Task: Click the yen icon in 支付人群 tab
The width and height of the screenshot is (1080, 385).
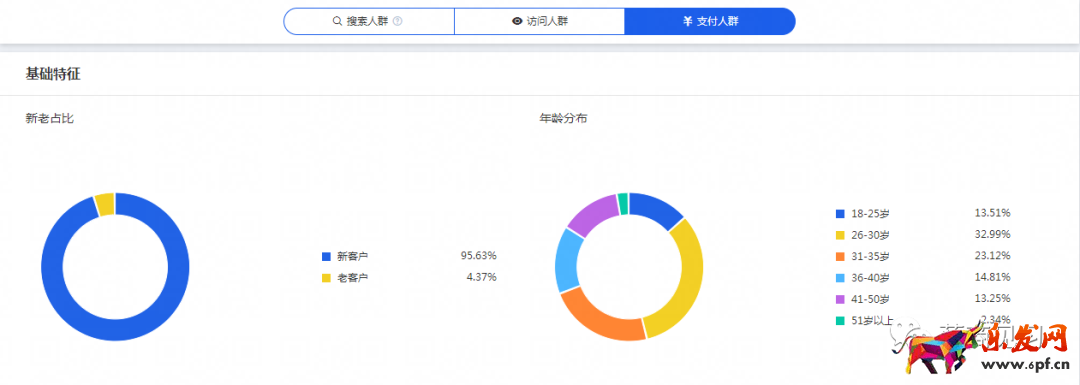Action: pos(687,21)
